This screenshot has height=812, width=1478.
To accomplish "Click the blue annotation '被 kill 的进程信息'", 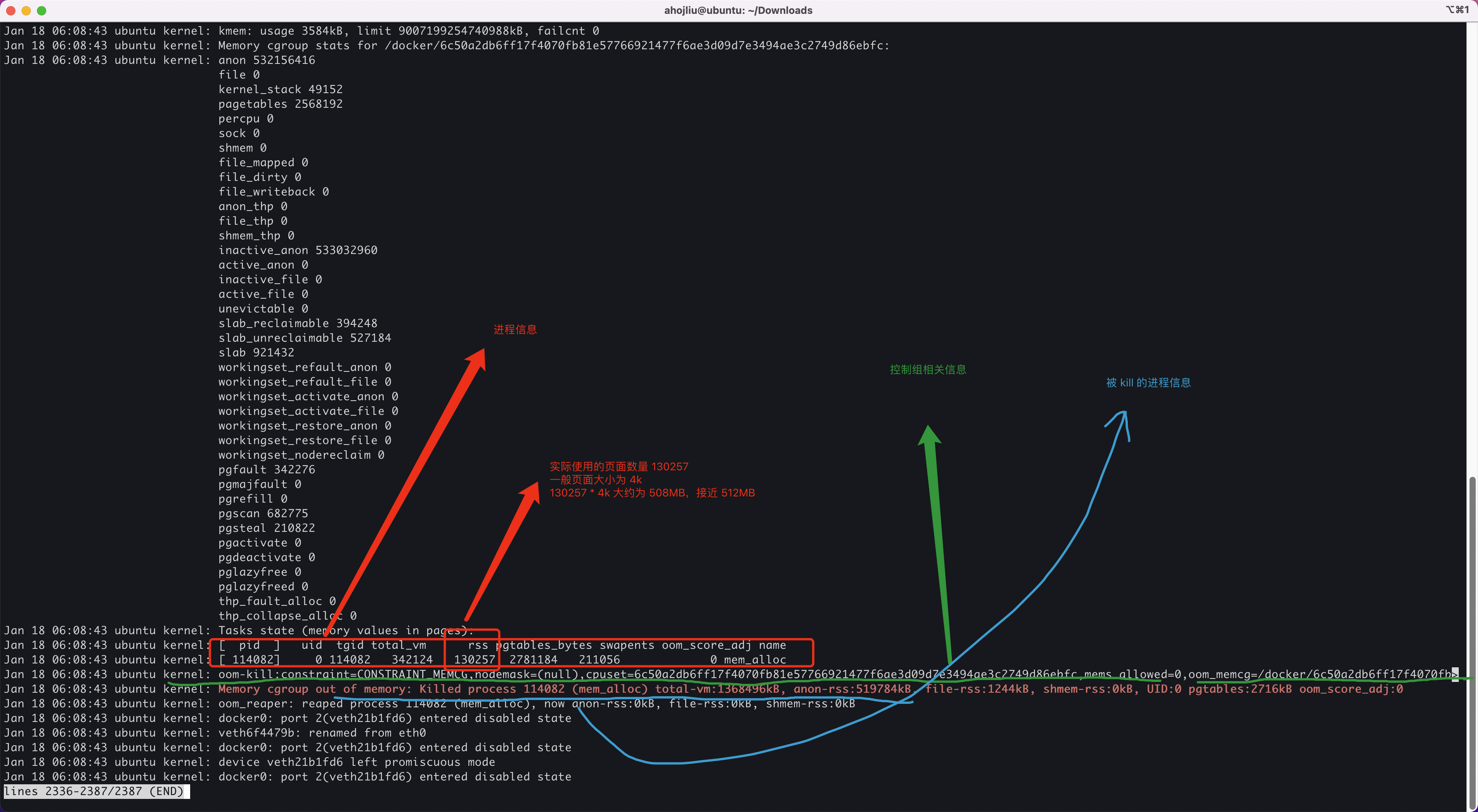I will click(x=1148, y=383).
